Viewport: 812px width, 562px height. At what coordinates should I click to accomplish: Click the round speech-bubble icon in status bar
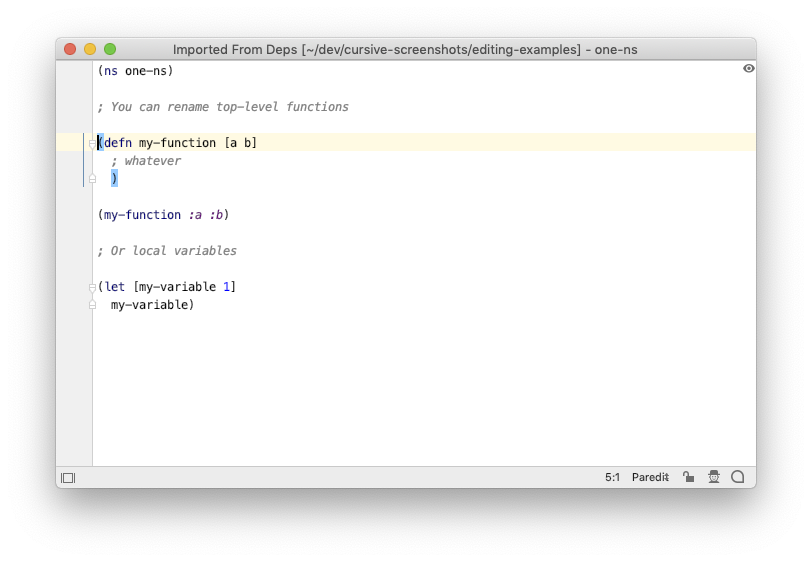(737, 477)
